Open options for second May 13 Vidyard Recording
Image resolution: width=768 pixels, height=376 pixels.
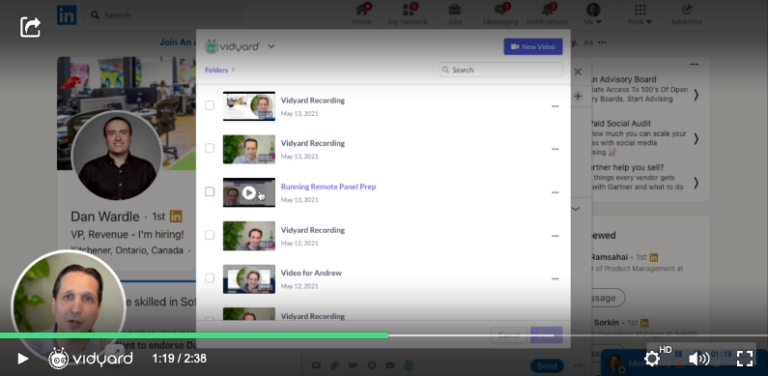[555, 149]
